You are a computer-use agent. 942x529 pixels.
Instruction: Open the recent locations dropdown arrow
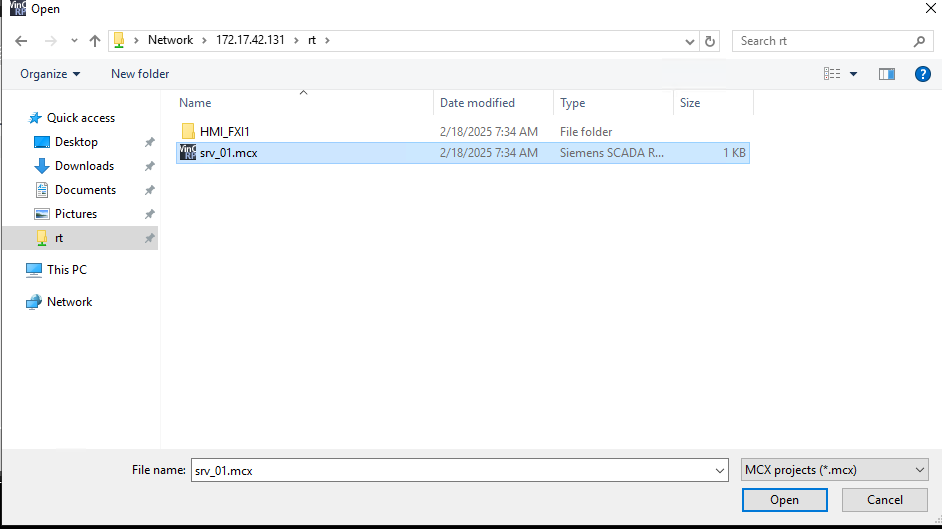(x=74, y=41)
